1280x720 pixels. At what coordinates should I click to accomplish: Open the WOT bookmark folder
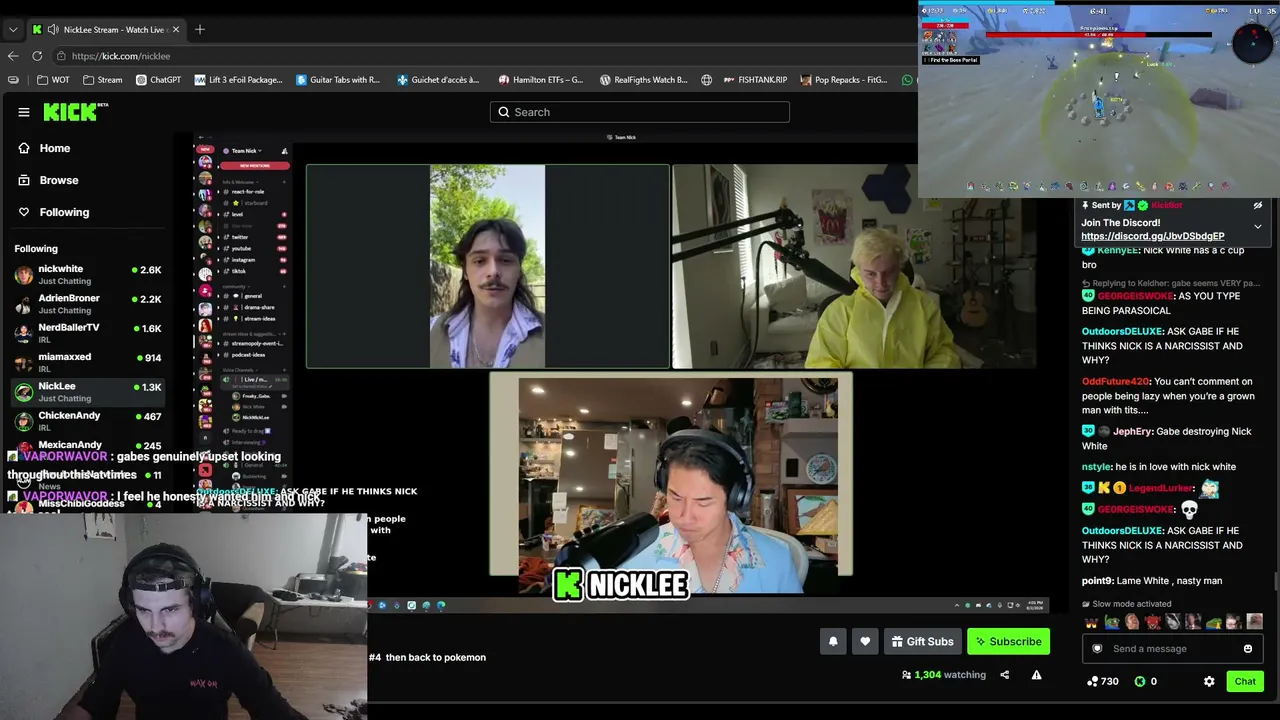click(x=53, y=80)
